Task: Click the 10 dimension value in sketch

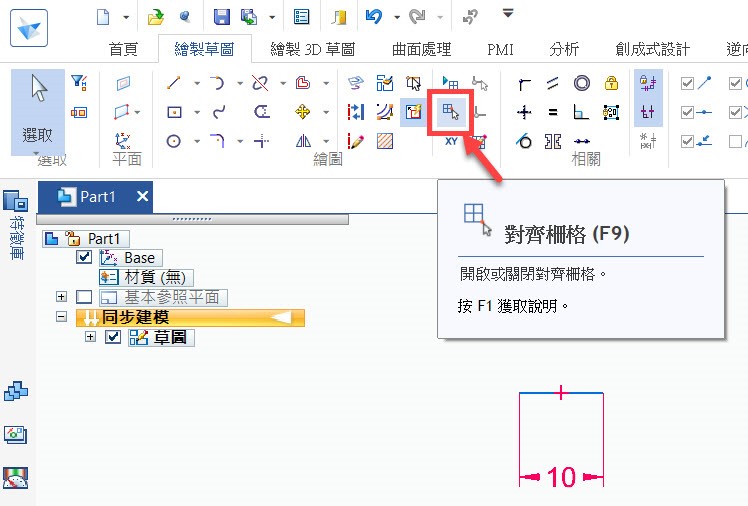Action: tap(561, 478)
